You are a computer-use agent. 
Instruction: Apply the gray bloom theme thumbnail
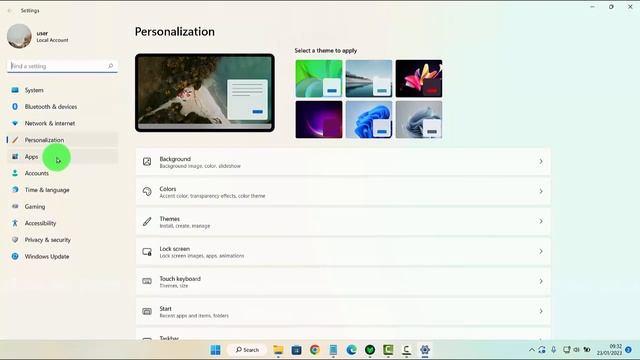[x=419, y=120]
